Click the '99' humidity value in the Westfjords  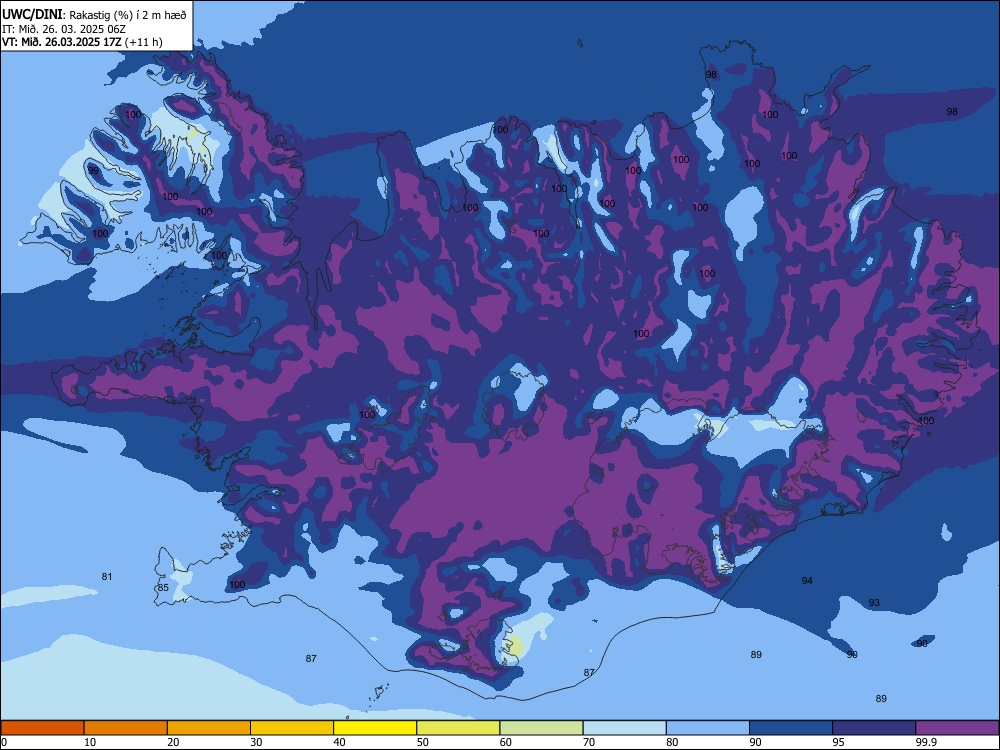point(93,171)
